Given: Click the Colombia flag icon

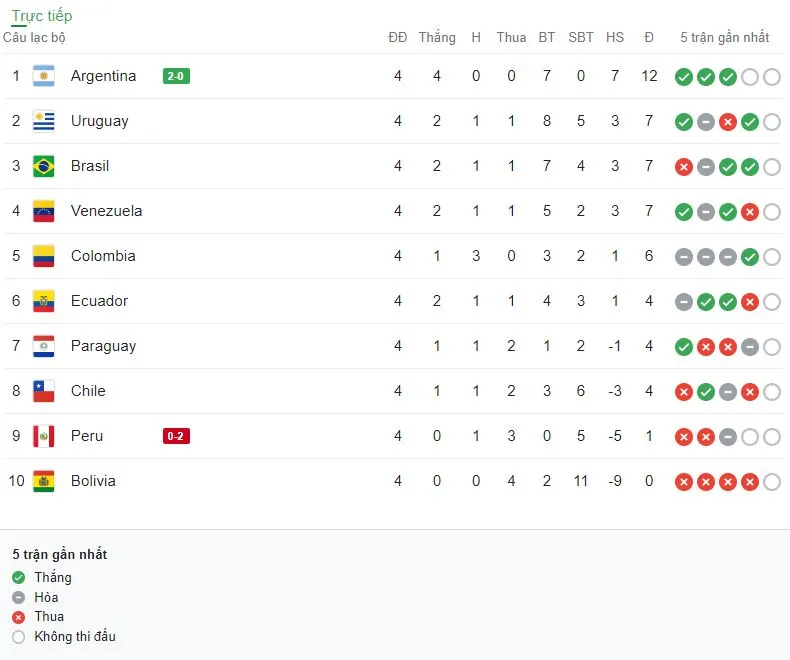Looking at the screenshot, I should (x=43, y=256).
